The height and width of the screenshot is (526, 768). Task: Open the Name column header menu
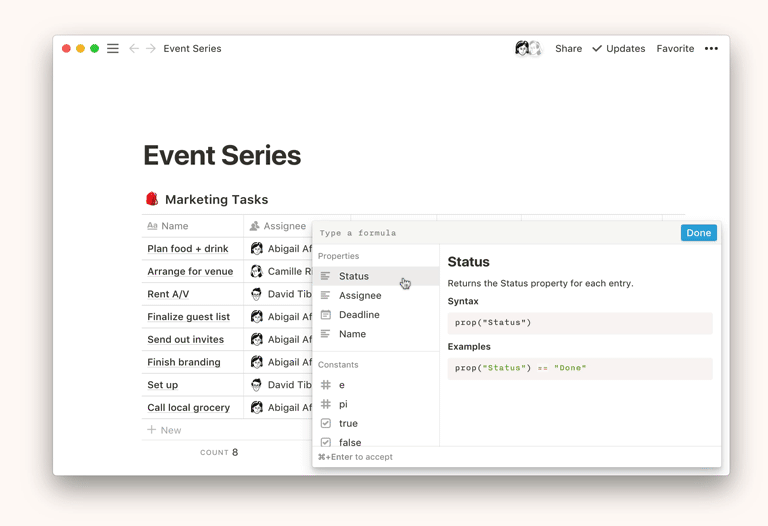pos(174,226)
